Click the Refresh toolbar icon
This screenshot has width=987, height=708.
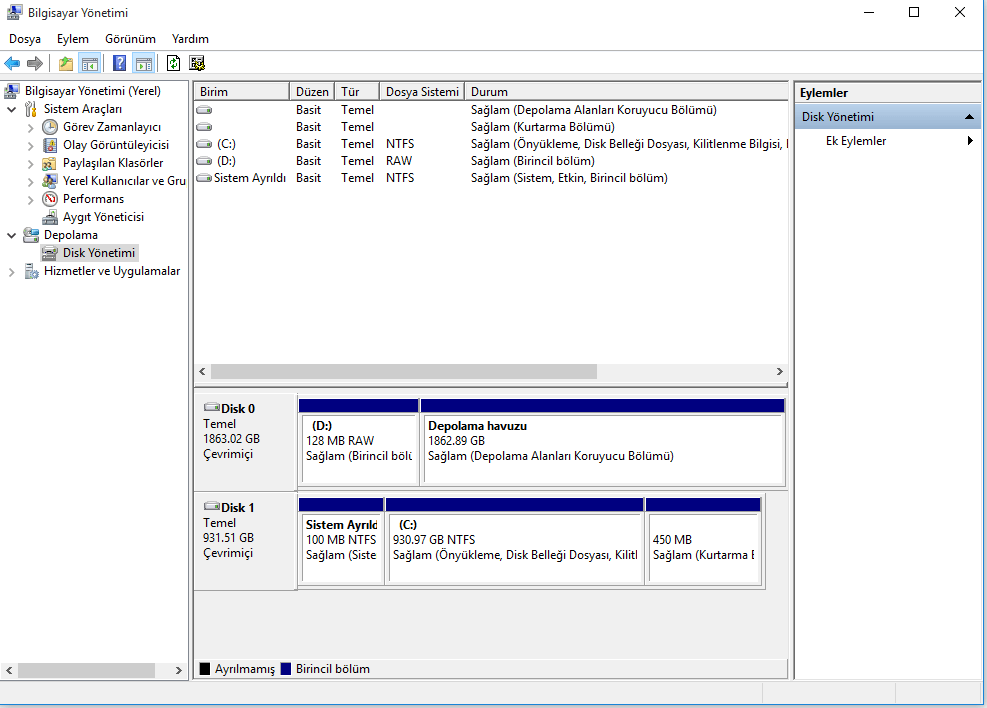click(173, 63)
